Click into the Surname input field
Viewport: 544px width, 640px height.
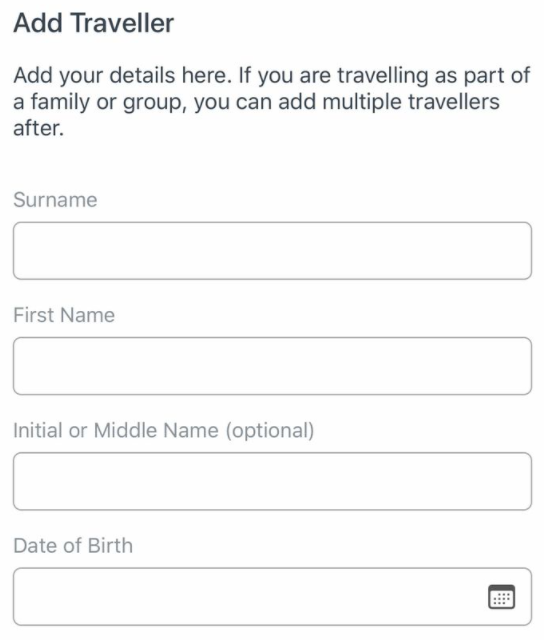(x=272, y=251)
